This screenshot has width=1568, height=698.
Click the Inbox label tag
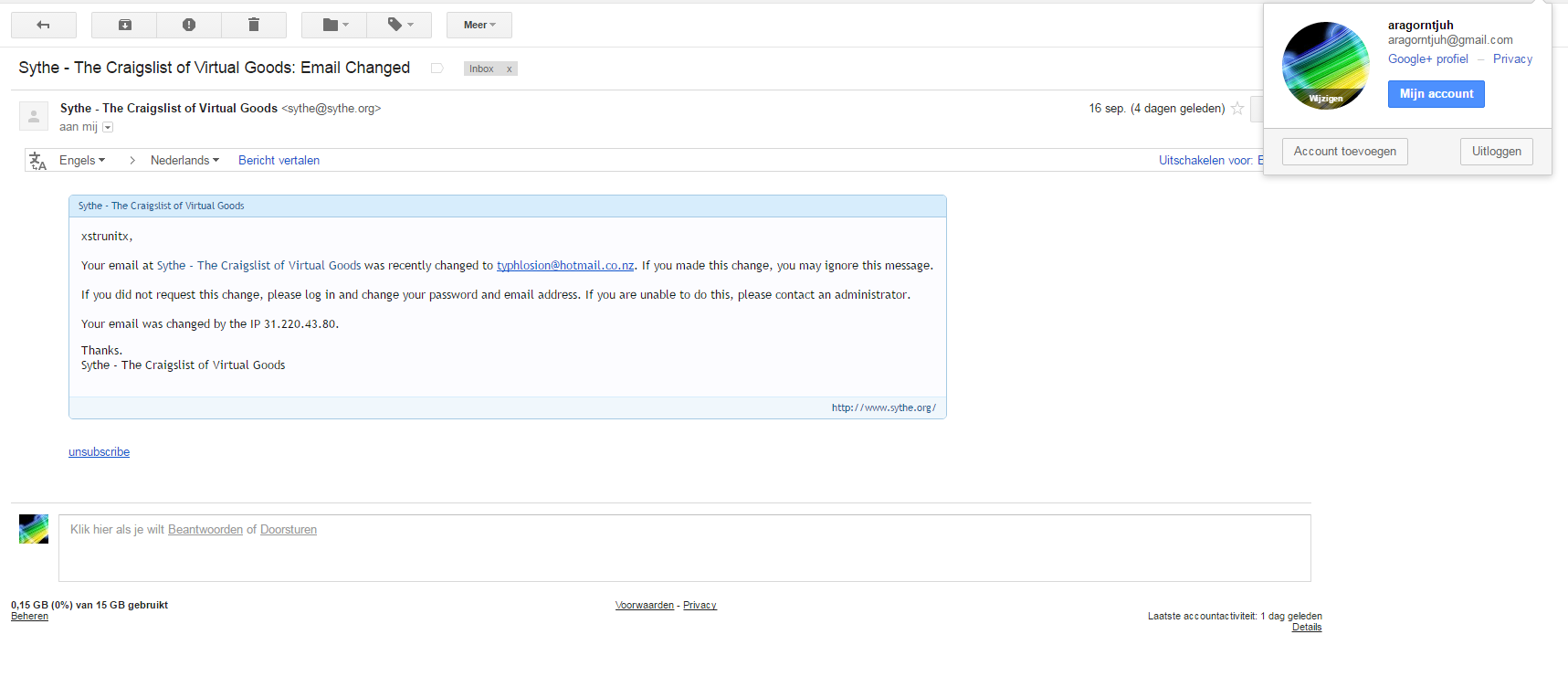[x=481, y=69]
